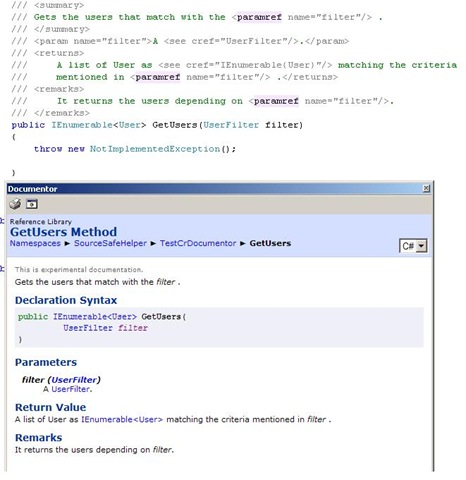Click GetUsers method name in the code editor
This screenshot has height=480, width=466.
[x=175, y=125]
